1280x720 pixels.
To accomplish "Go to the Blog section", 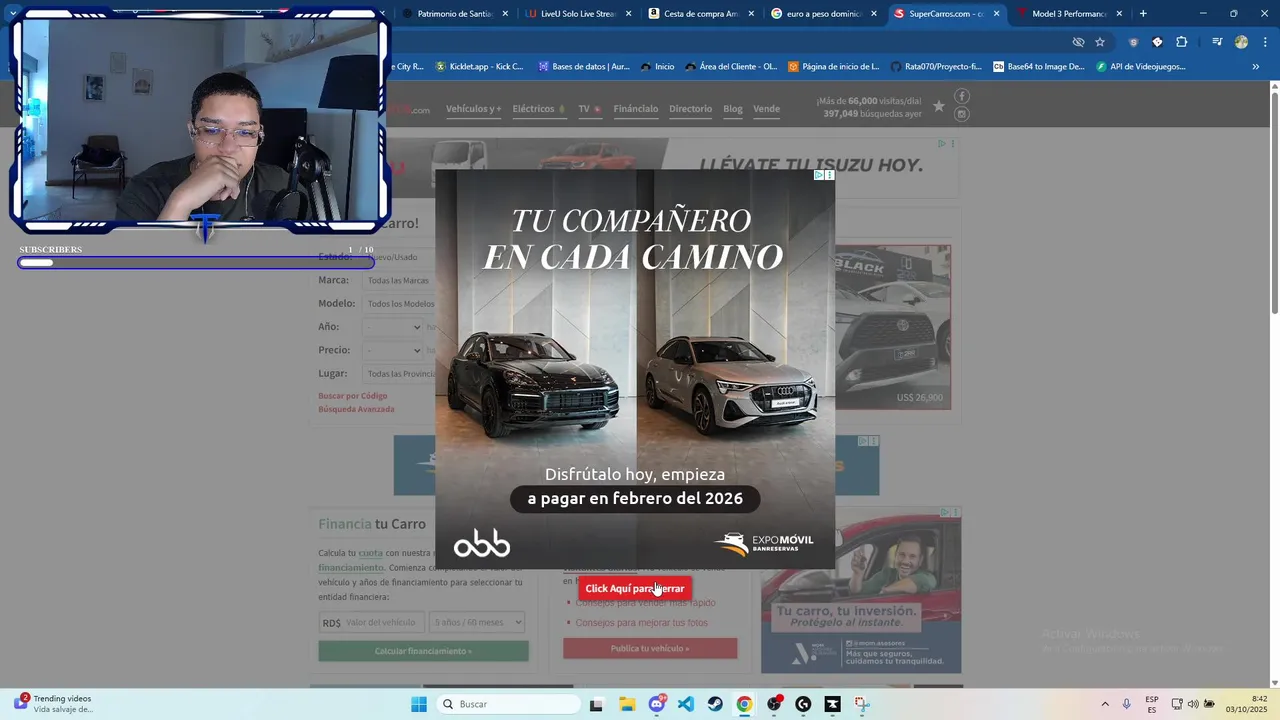I will [733, 109].
